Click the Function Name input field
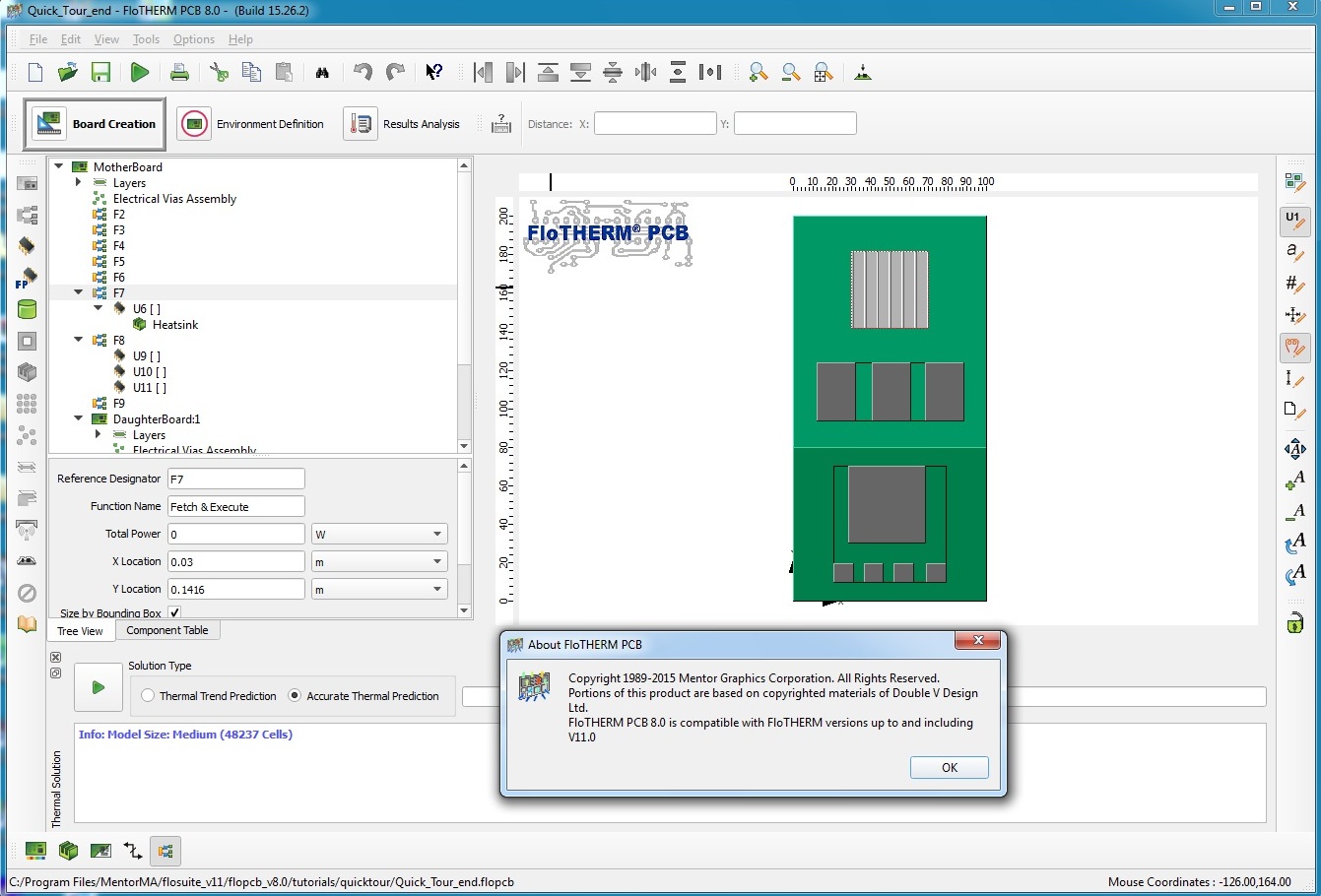The image size is (1321, 896). (236, 506)
